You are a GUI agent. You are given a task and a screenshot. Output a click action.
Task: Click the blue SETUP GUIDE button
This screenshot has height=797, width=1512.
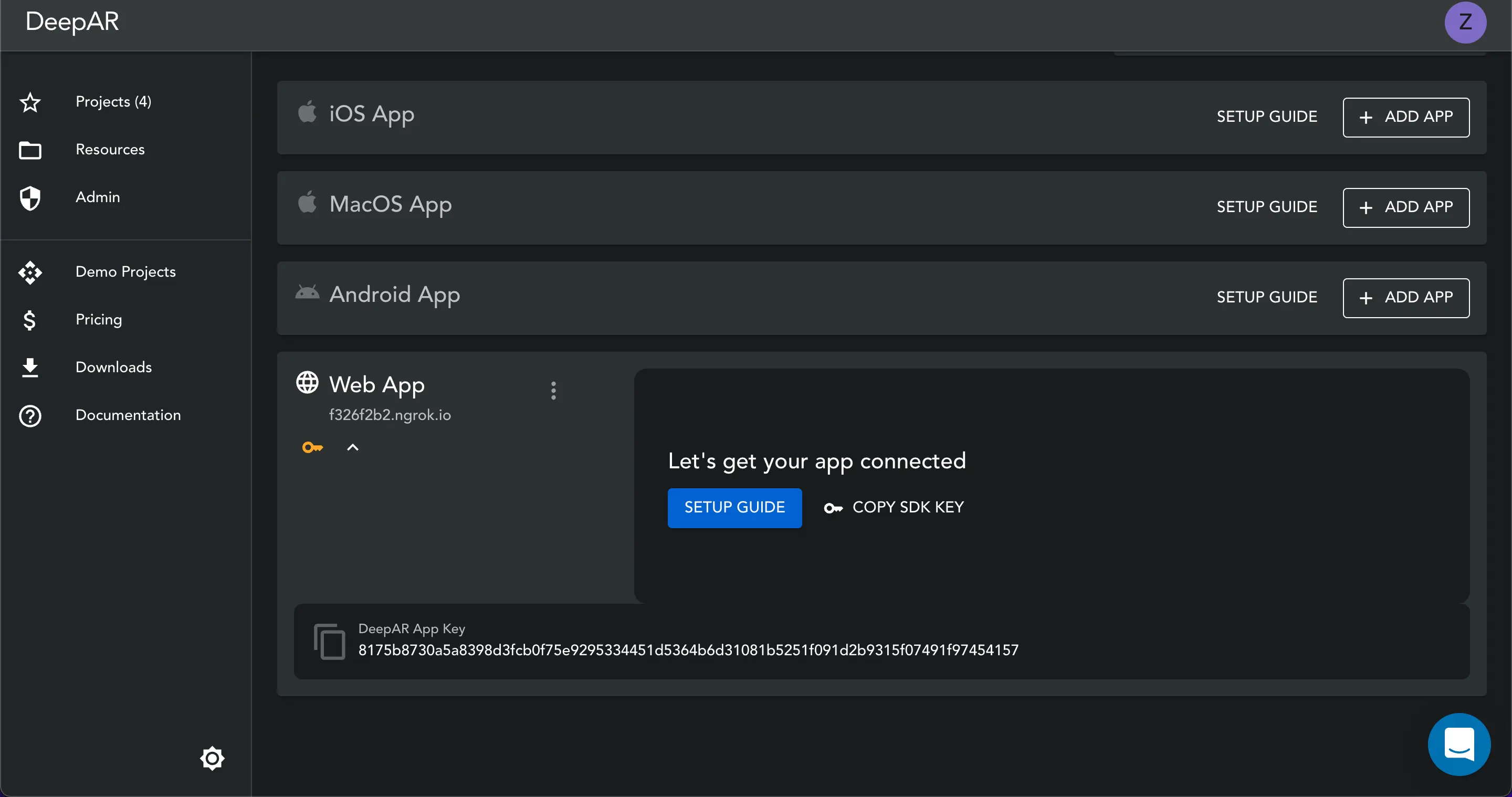coord(734,508)
